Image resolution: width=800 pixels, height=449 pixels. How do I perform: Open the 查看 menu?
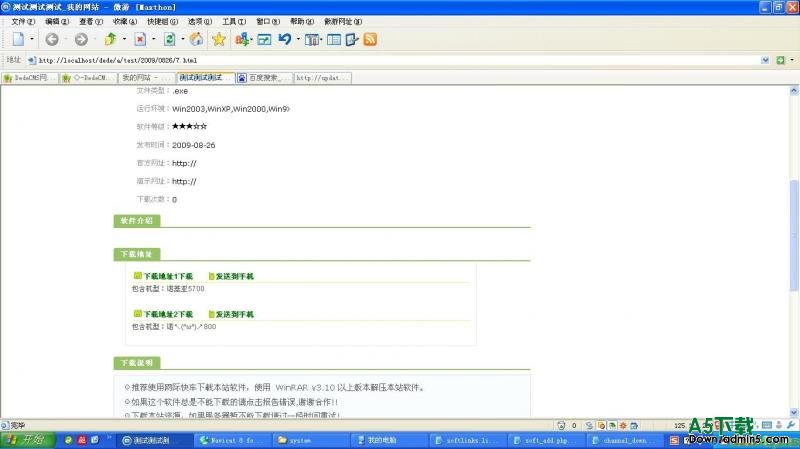point(91,21)
